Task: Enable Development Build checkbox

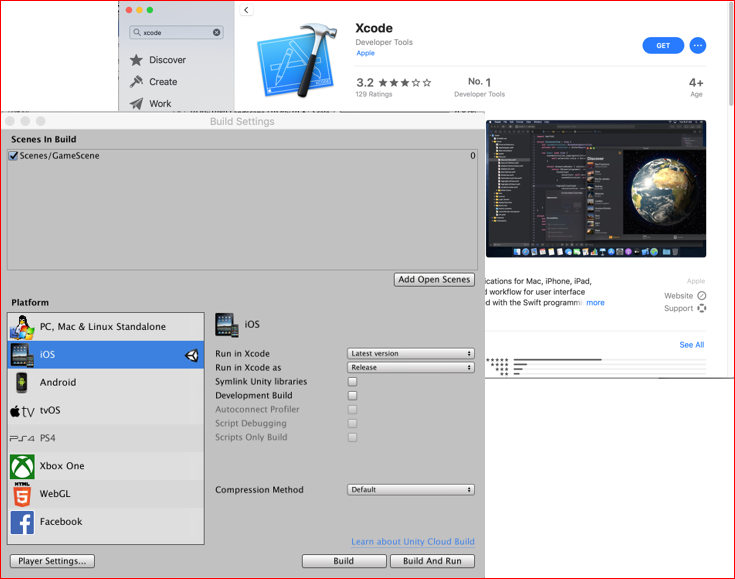Action: point(352,396)
